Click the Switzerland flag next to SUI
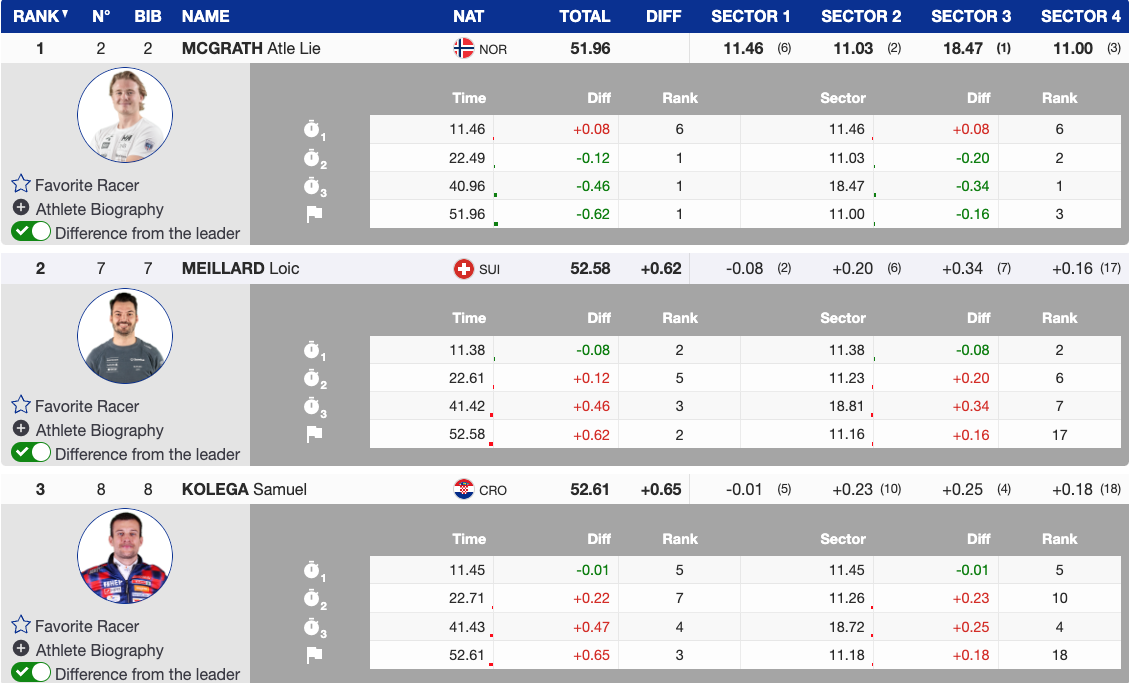This screenshot has width=1130, height=683. (x=464, y=269)
